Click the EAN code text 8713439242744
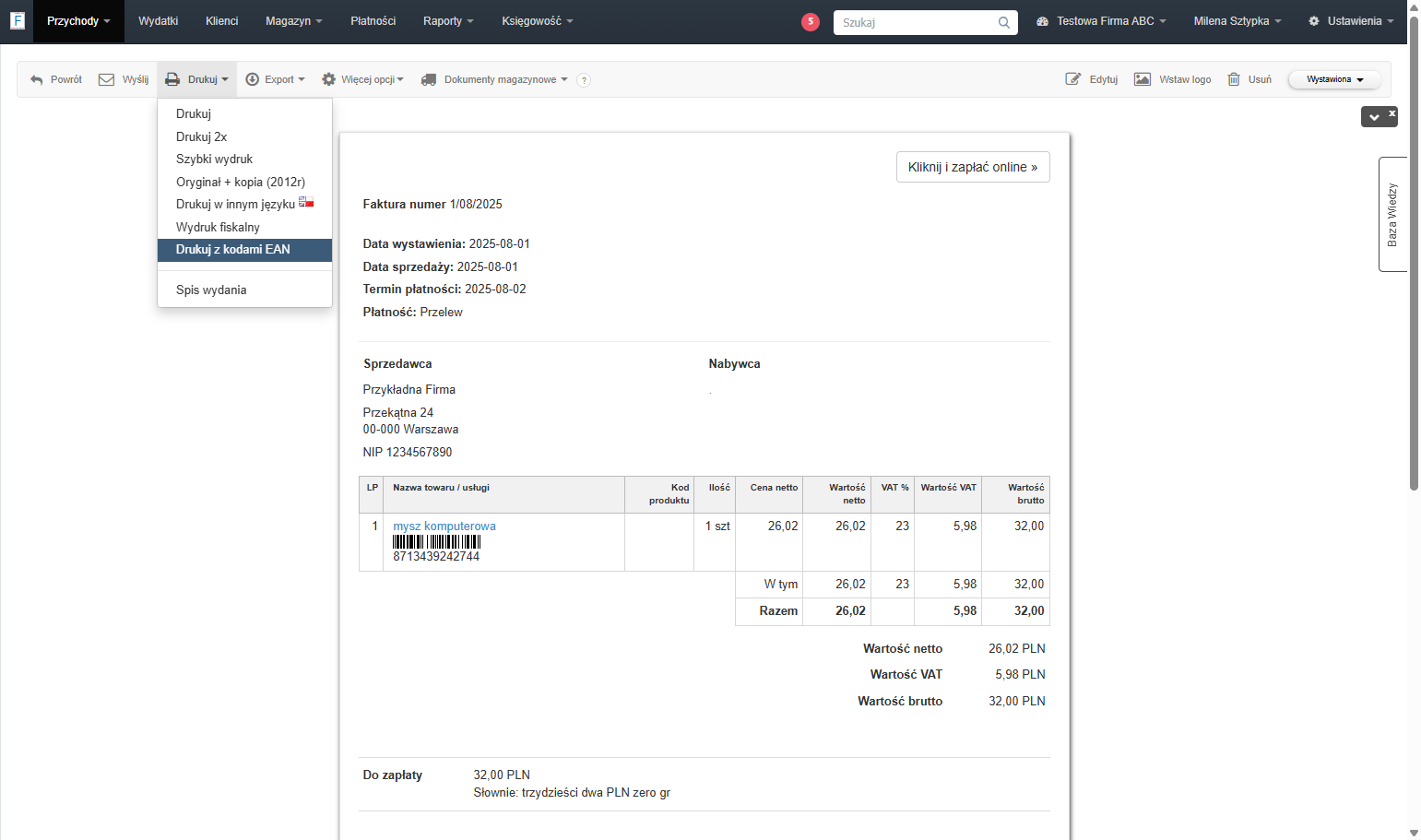The width and height of the screenshot is (1421, 840). tap(436, 556)
